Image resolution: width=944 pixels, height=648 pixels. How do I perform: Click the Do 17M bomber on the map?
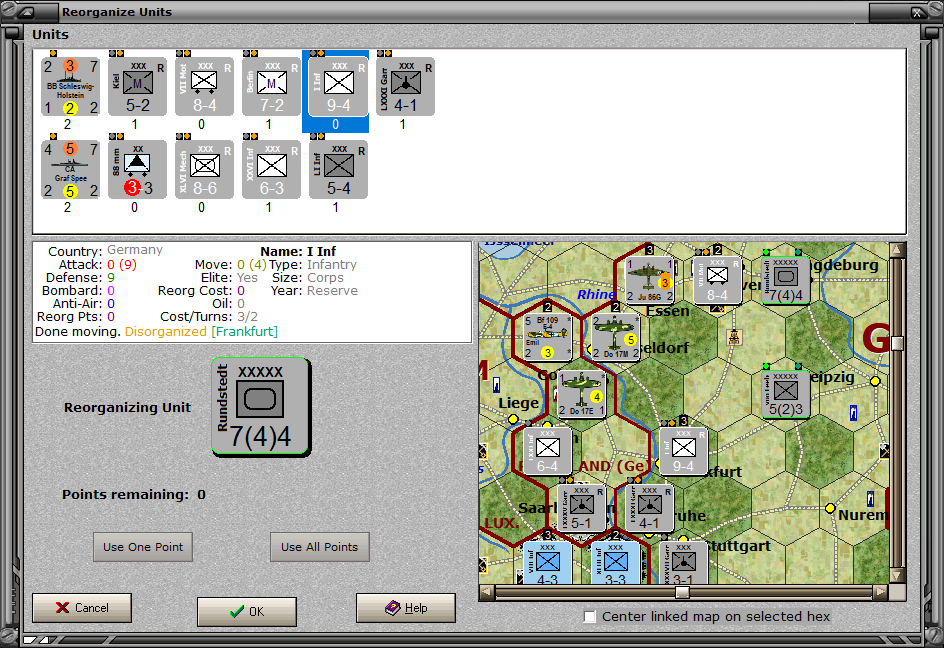pyautogui.click(x=615, y=337)
